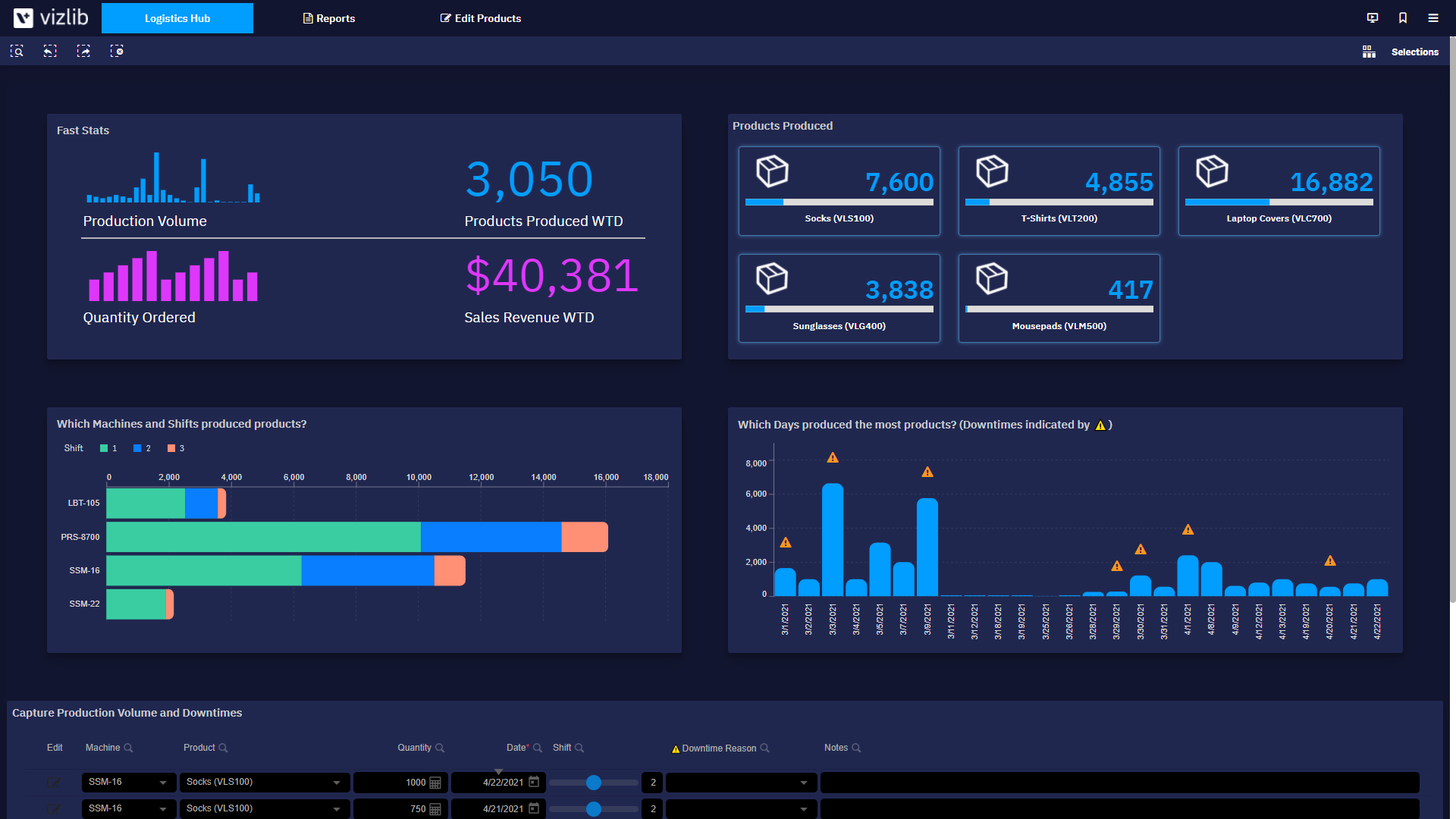
Task: Search the Quantity column
Action: (440, 748)
